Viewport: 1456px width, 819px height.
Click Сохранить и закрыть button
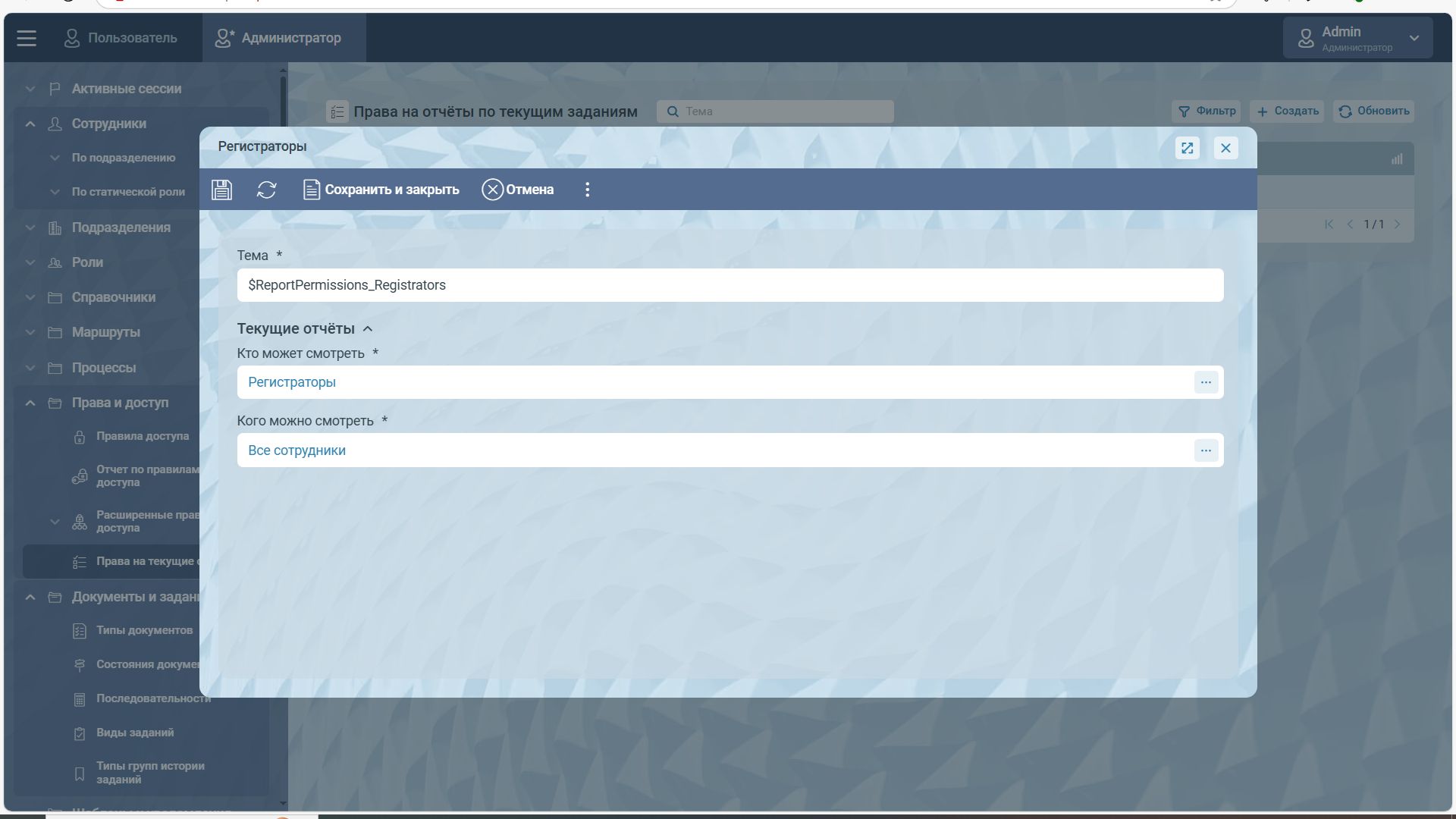coord(381,190)
